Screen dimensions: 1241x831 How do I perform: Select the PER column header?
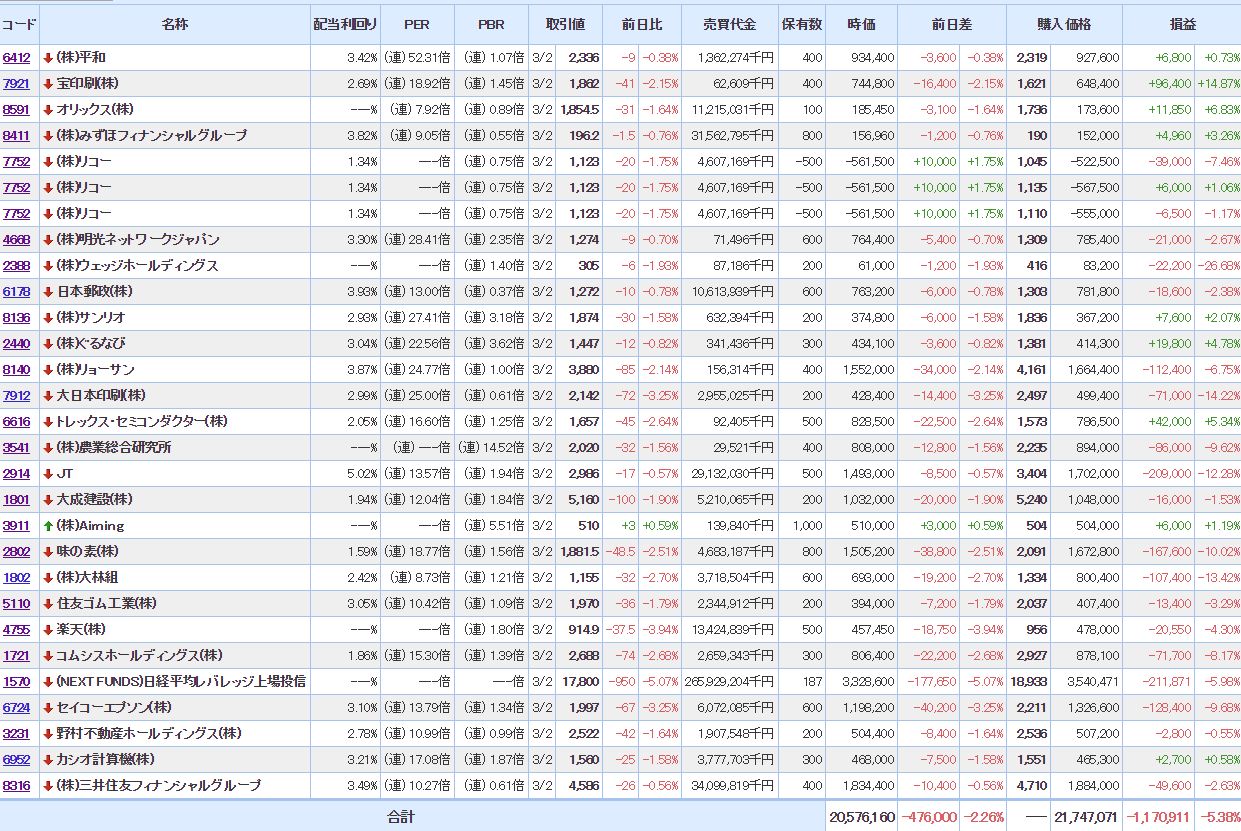pos(417,24)
